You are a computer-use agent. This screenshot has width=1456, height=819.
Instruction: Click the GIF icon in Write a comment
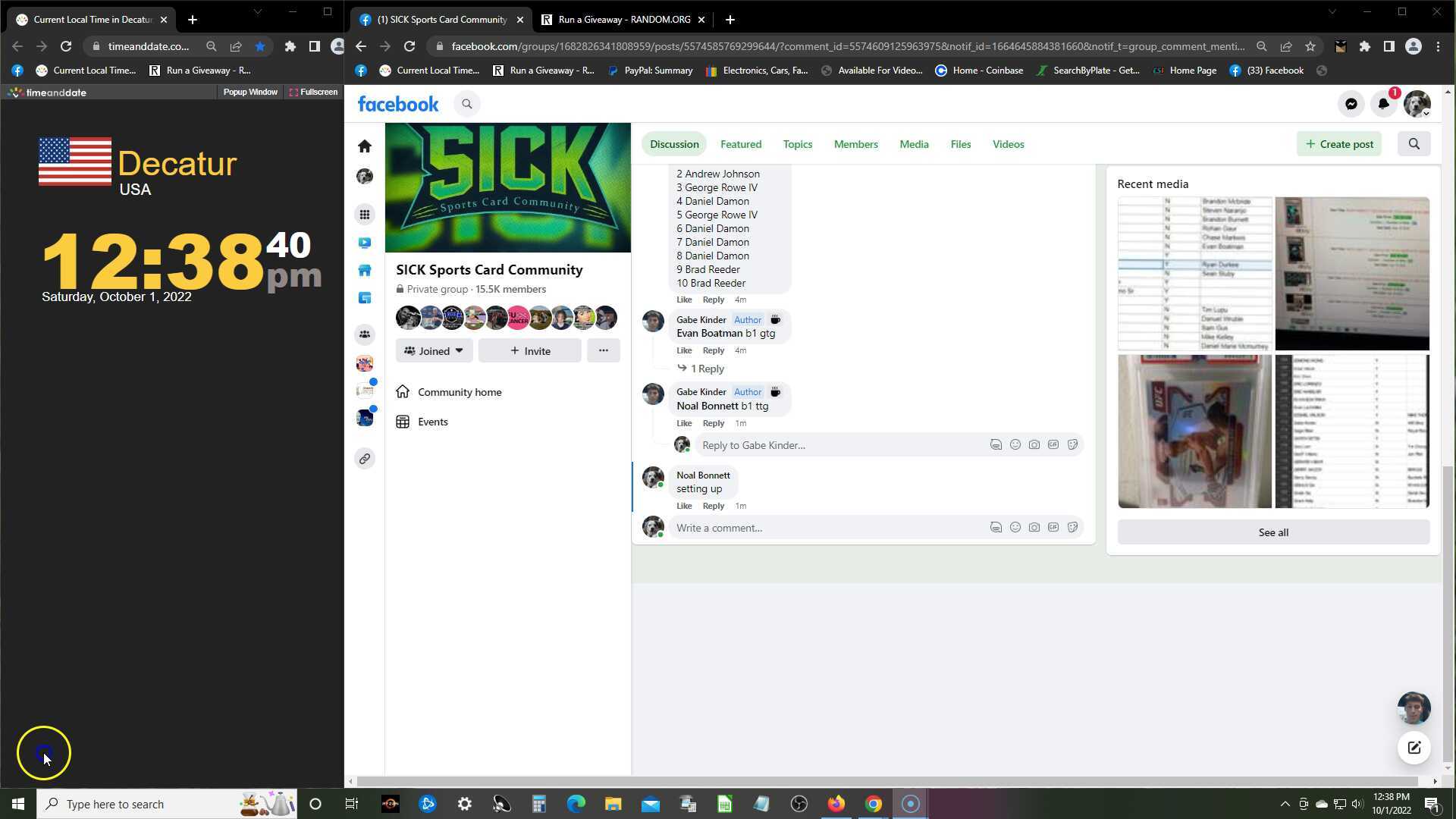click(1053, 528)
